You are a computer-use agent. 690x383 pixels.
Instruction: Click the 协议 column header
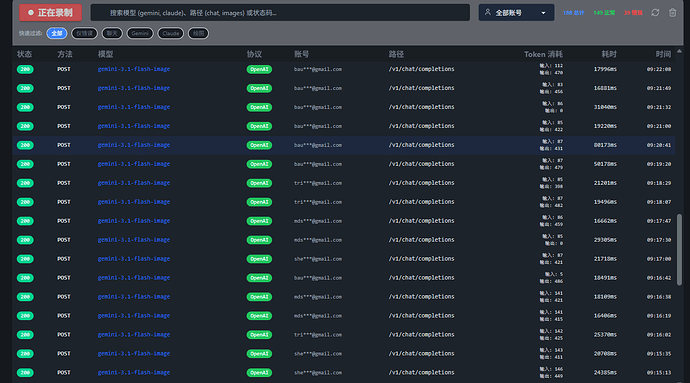(x=254, y=54)
